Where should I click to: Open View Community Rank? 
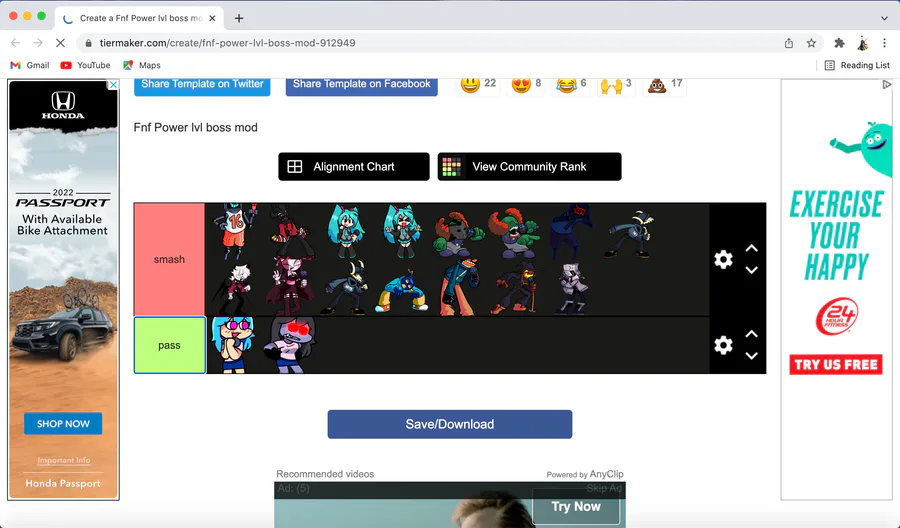click(x=529, y=166)
